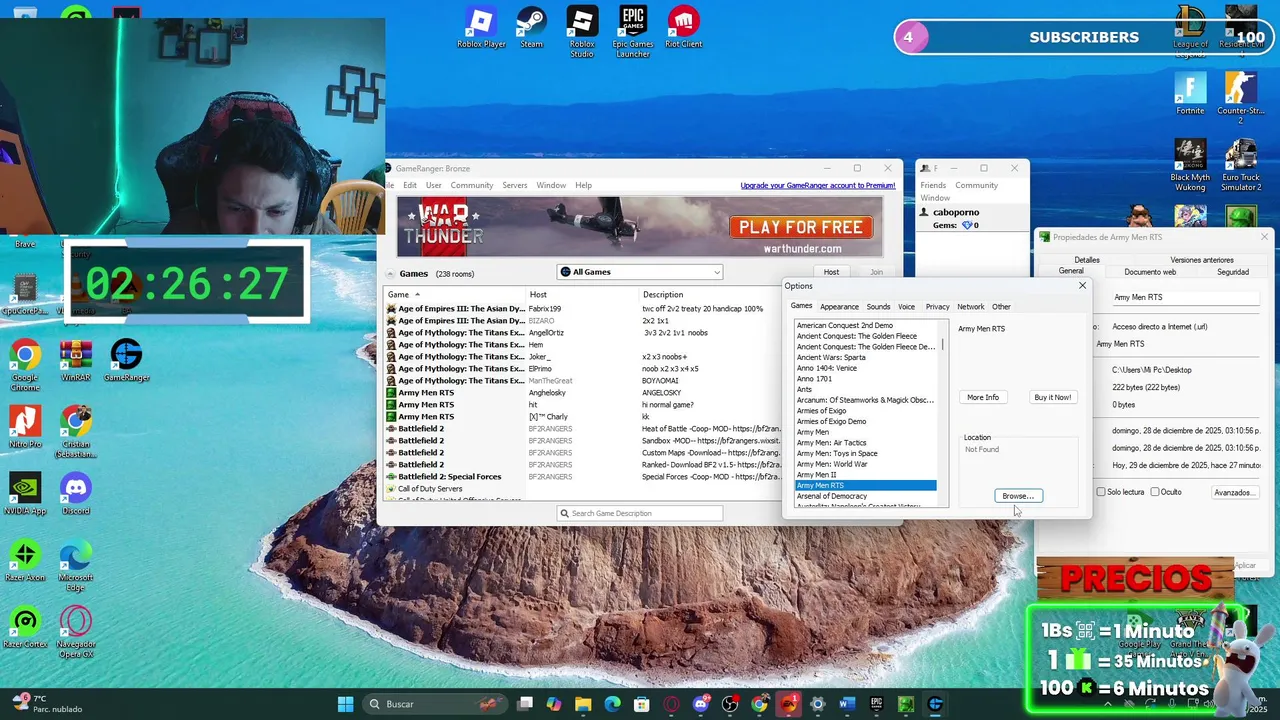Click the More Info button
The width and height of the screenshot is (1280, 720).
click(x=983, y=398)
